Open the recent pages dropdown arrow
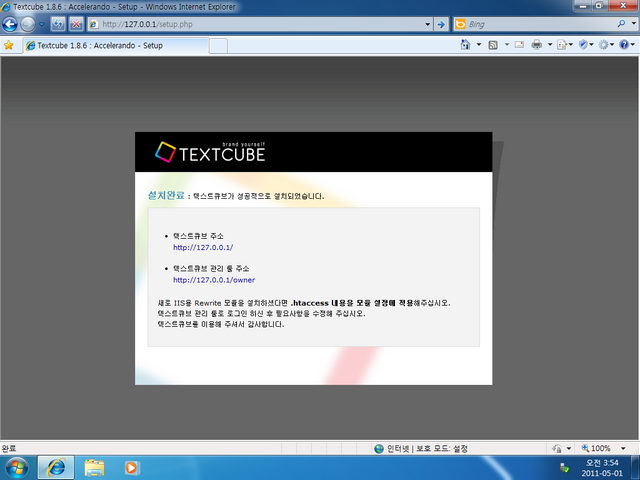 [41, 24]
